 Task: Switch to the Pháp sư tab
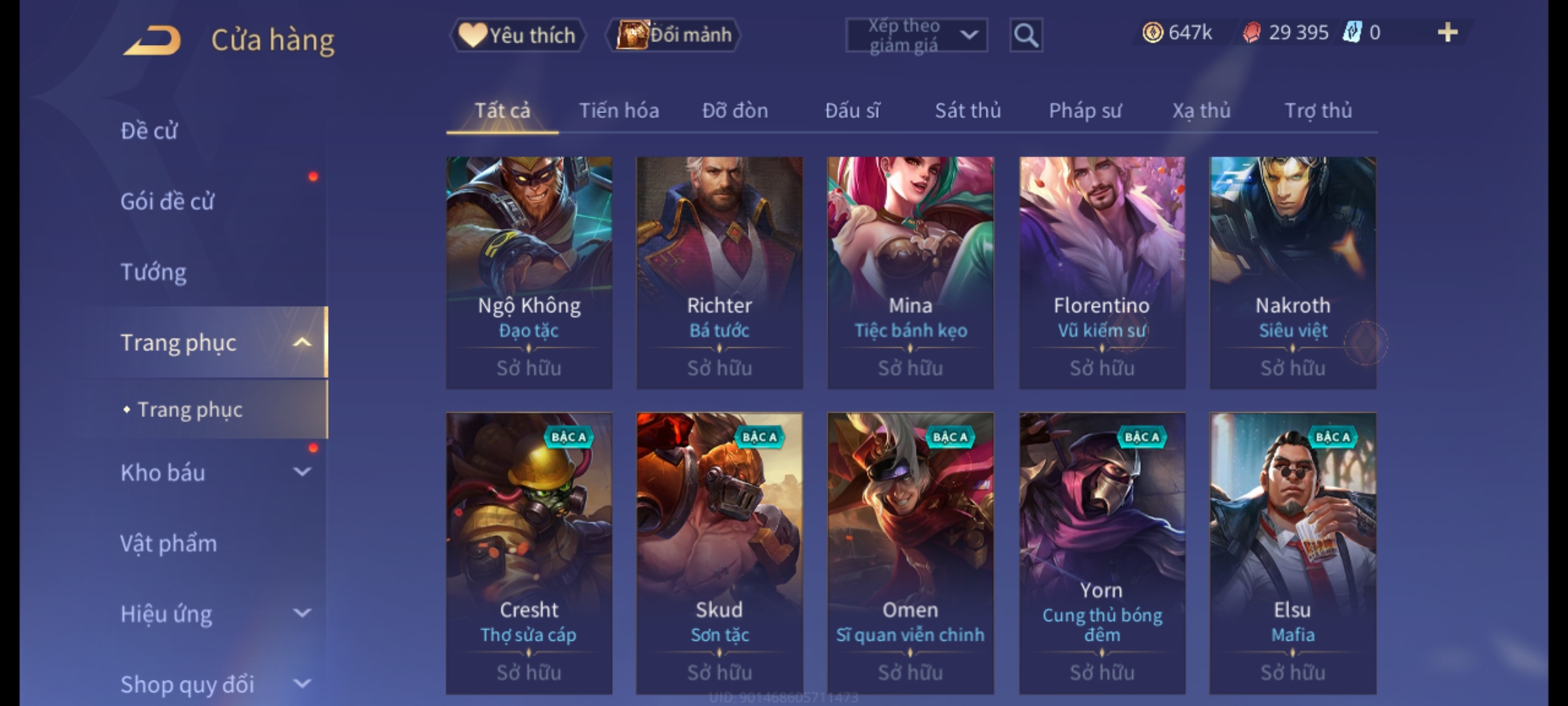pyautogui.click(x=1085, y=110)
